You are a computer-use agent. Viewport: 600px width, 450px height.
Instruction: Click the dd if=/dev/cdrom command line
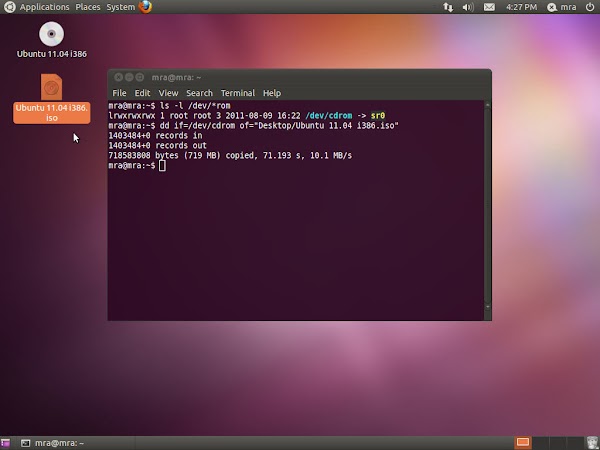[279, 126]
